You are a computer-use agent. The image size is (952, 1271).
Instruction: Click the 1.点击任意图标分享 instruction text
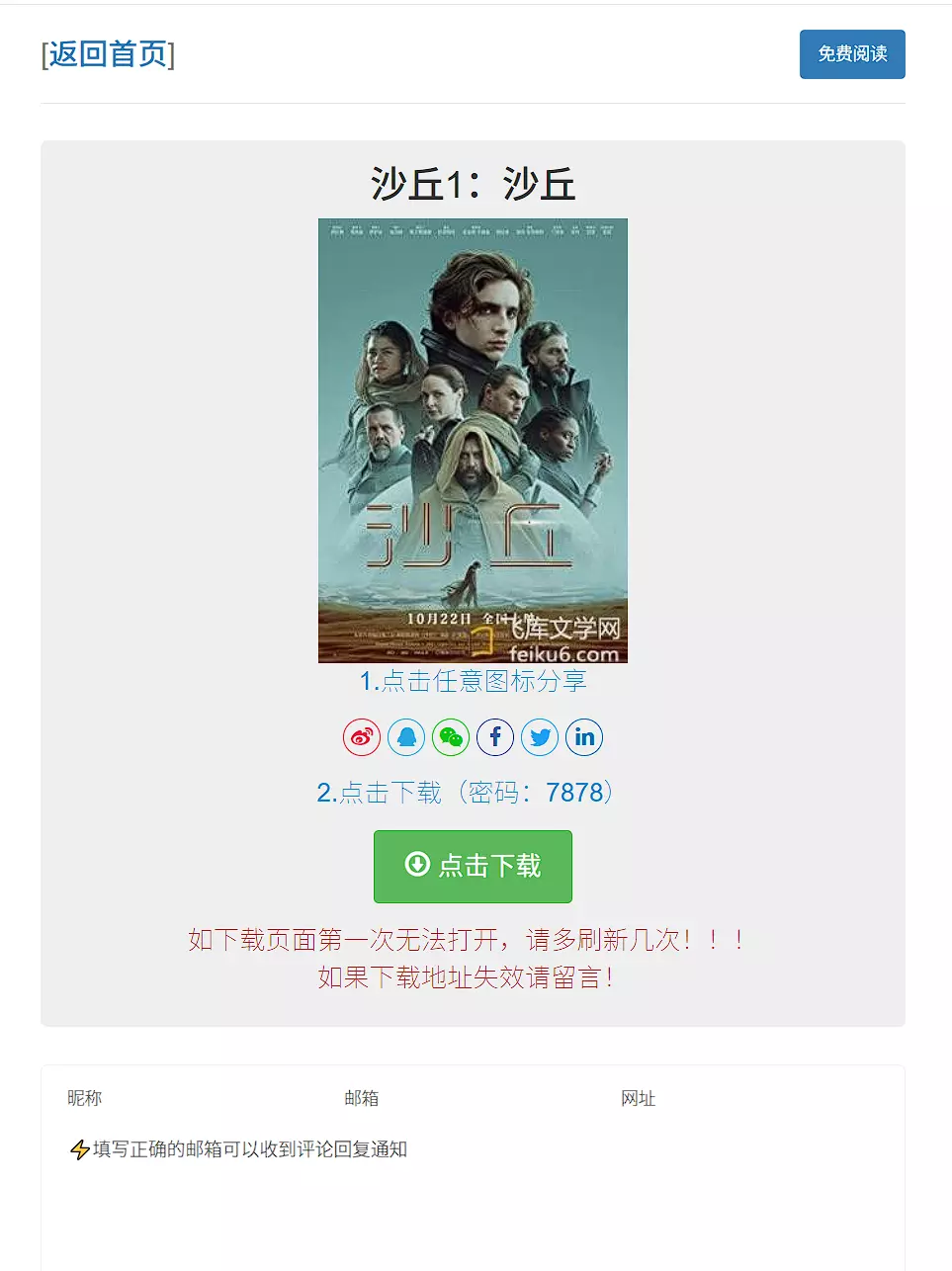[473, 681]
